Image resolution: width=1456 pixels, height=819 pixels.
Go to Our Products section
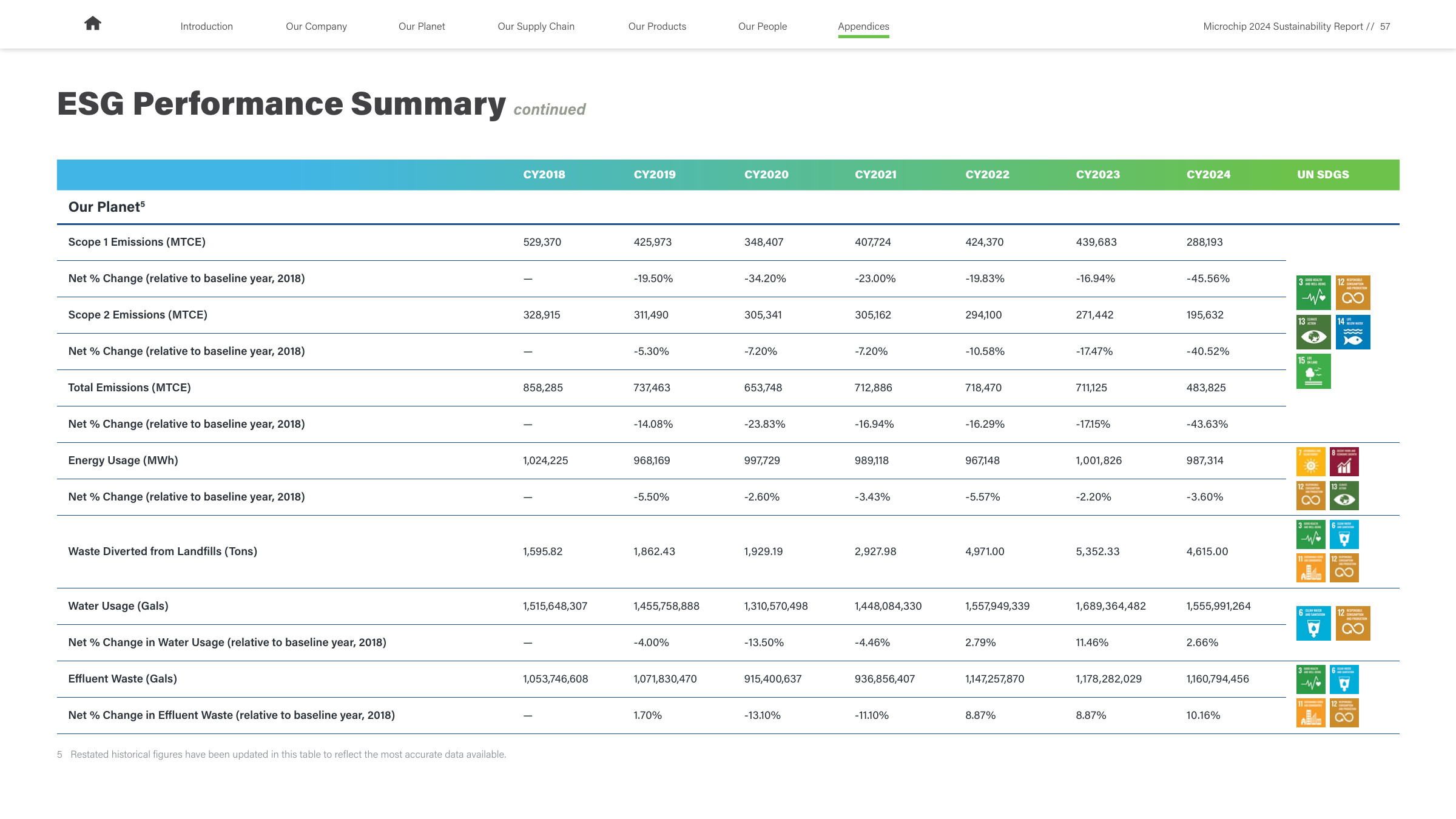click(x=657, y=26)
